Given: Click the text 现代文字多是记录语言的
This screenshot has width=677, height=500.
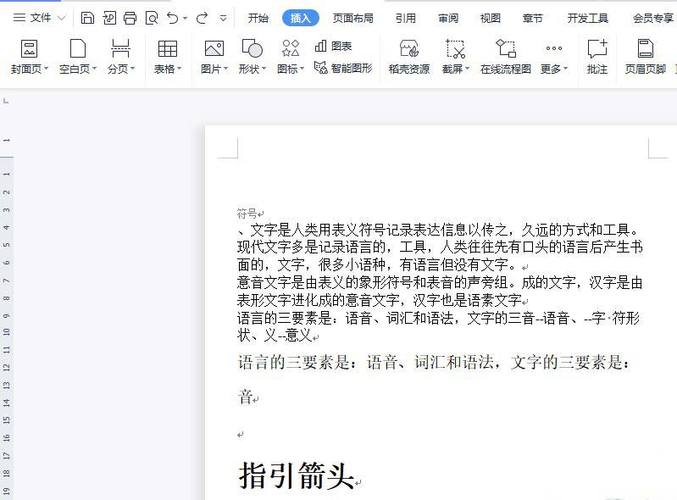Looking at the screenshot, I should coord(311,247).
